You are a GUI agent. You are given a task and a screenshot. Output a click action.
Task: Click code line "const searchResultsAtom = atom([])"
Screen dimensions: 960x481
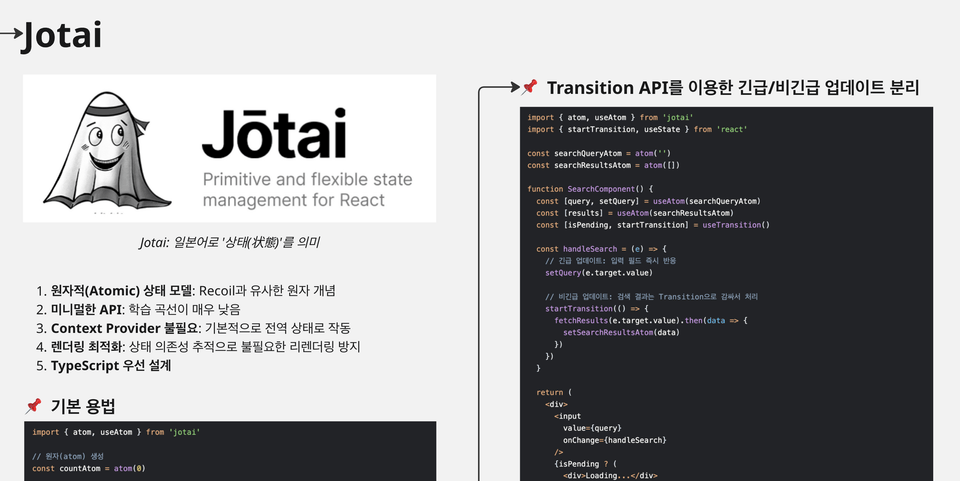(x=604, y=165)
